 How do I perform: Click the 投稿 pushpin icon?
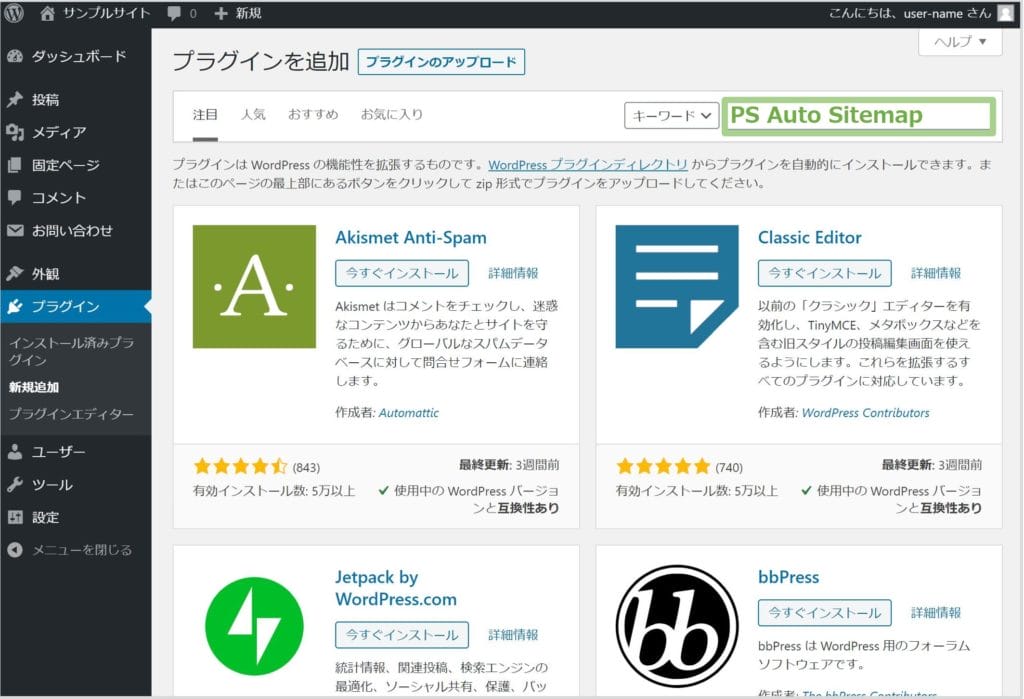pos(15,99)
